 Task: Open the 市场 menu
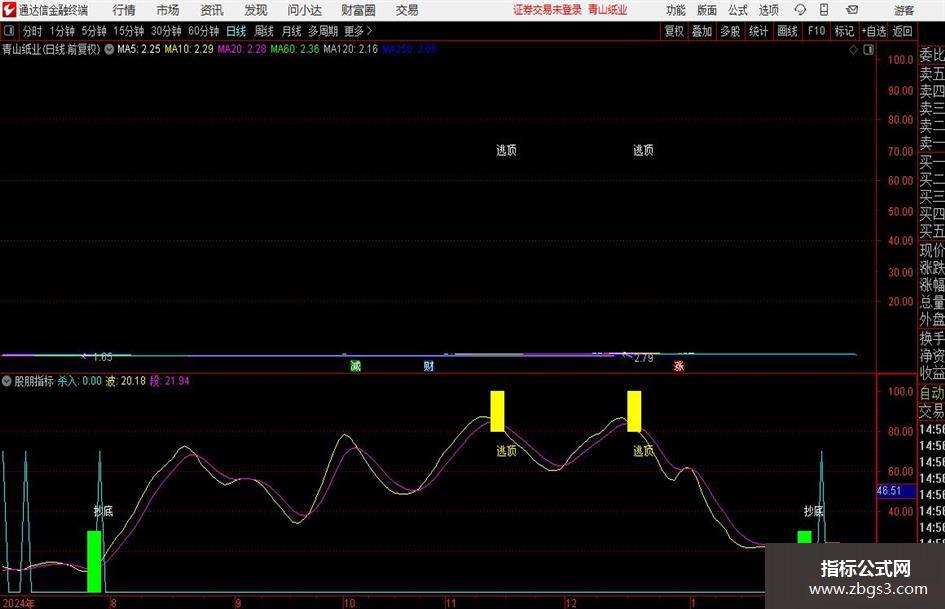(x=168, y=10)
